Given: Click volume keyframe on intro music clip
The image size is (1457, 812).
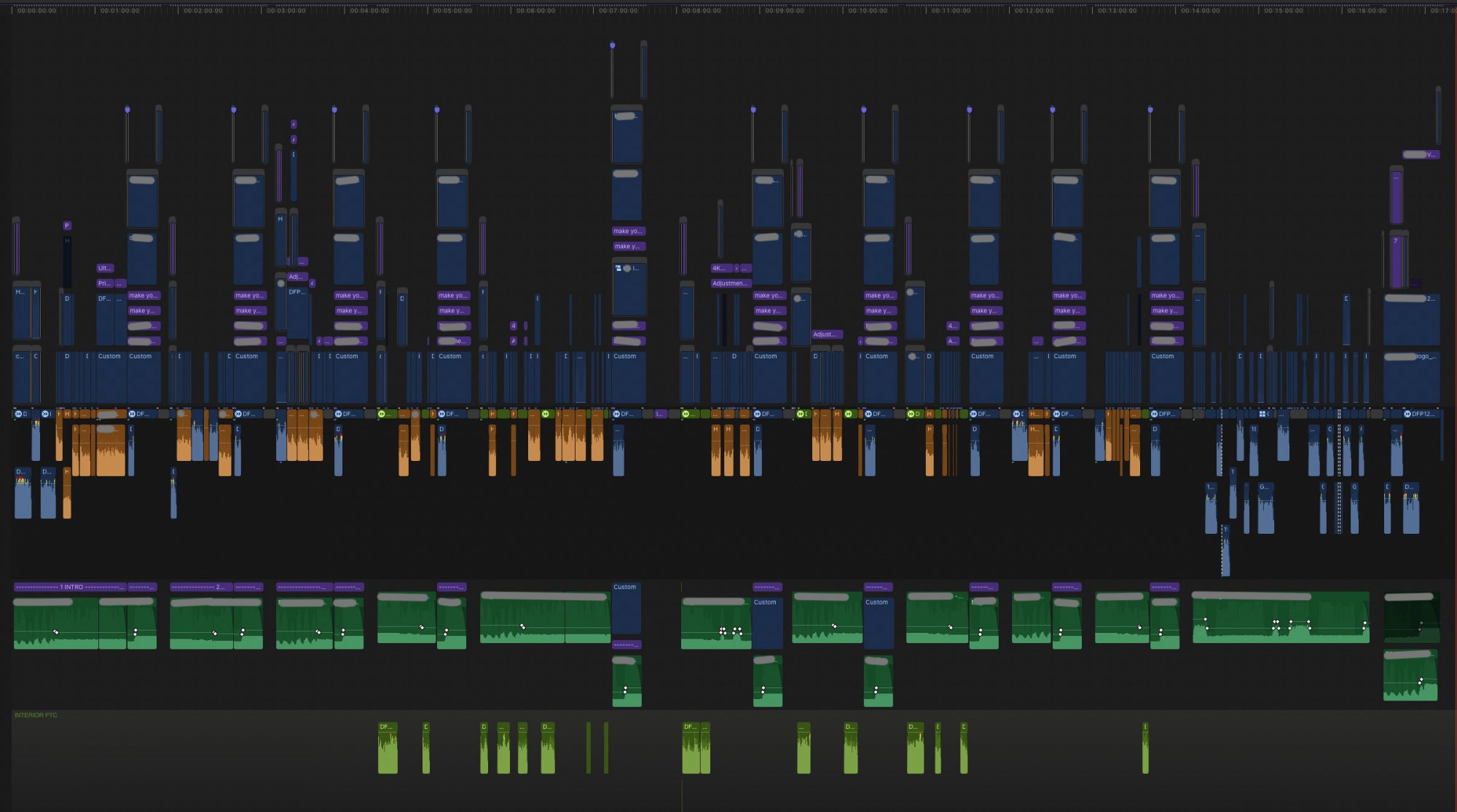Looking at the screenshot, I should 55,632.
